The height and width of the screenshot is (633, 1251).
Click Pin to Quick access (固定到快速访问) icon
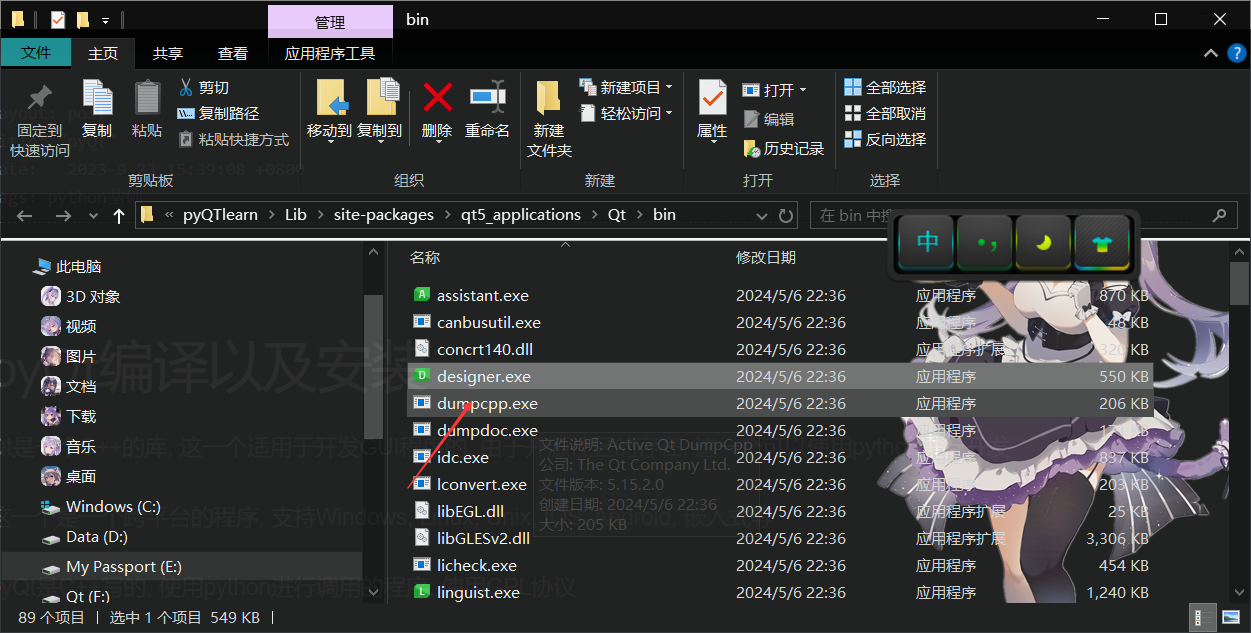(x=40, y=98)
